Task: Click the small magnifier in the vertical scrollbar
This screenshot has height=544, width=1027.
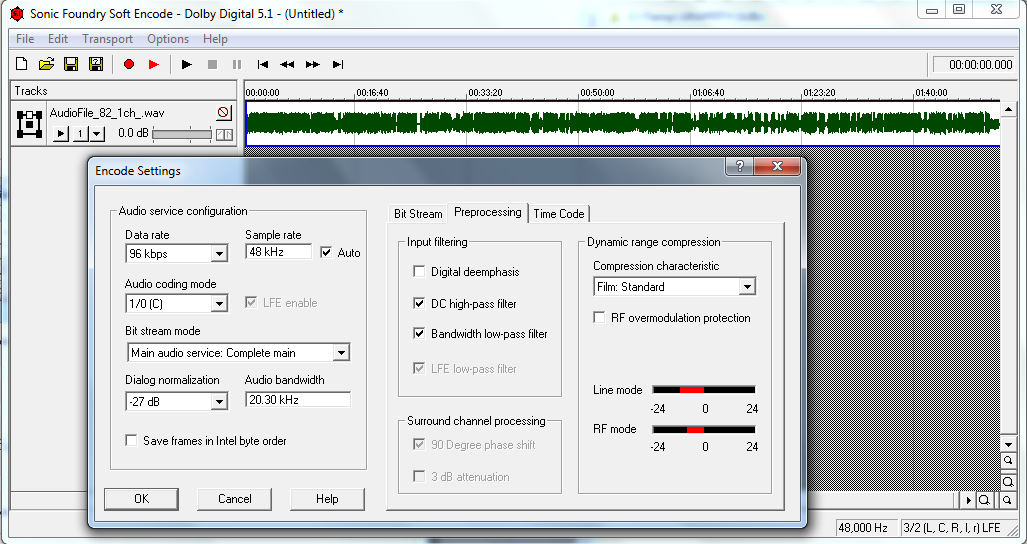Action: [x=1009, y=461]
